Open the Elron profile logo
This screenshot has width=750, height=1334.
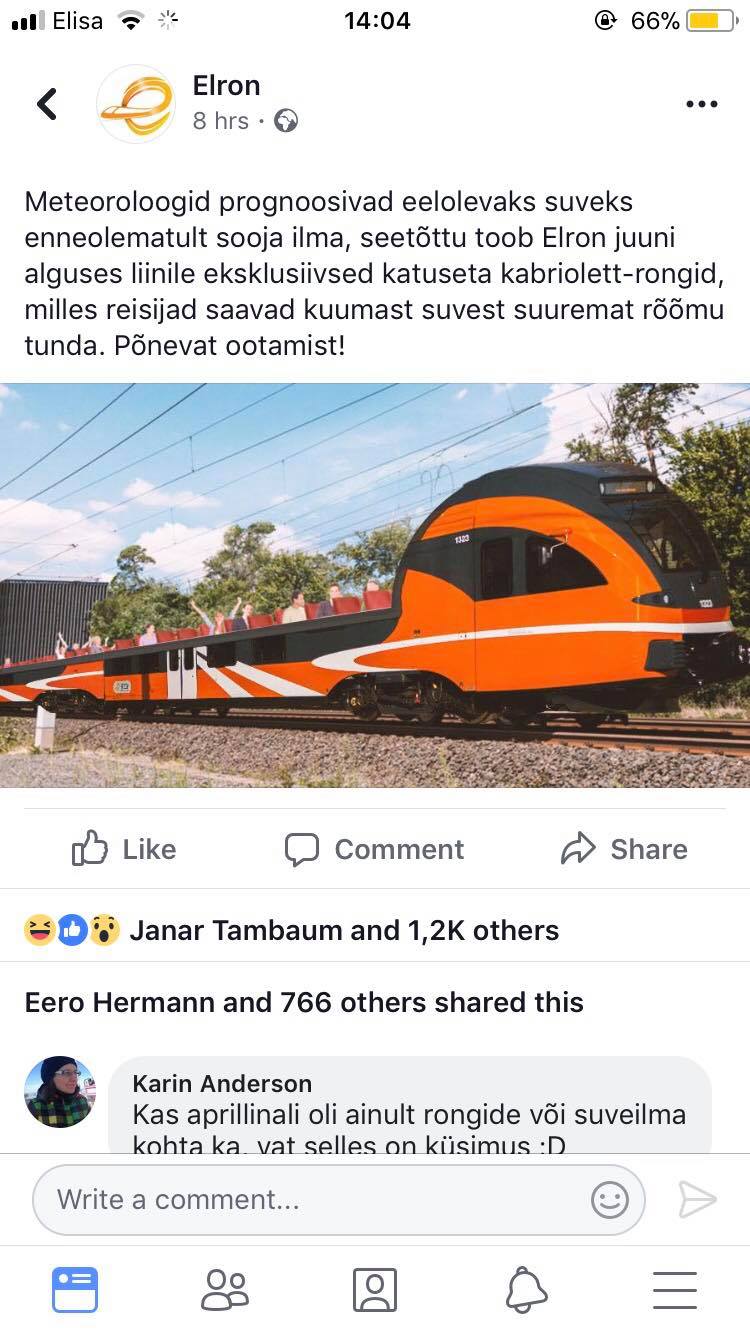(x=136, y=104)
